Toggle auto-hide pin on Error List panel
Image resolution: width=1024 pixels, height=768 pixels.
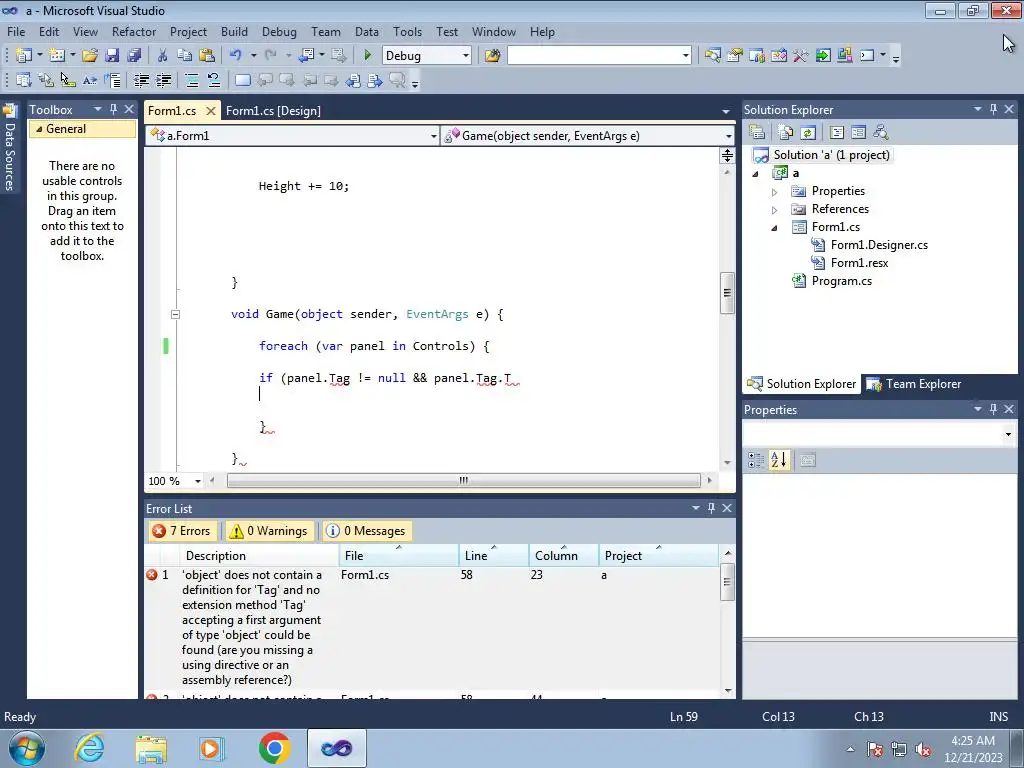(x=711, y=507)
